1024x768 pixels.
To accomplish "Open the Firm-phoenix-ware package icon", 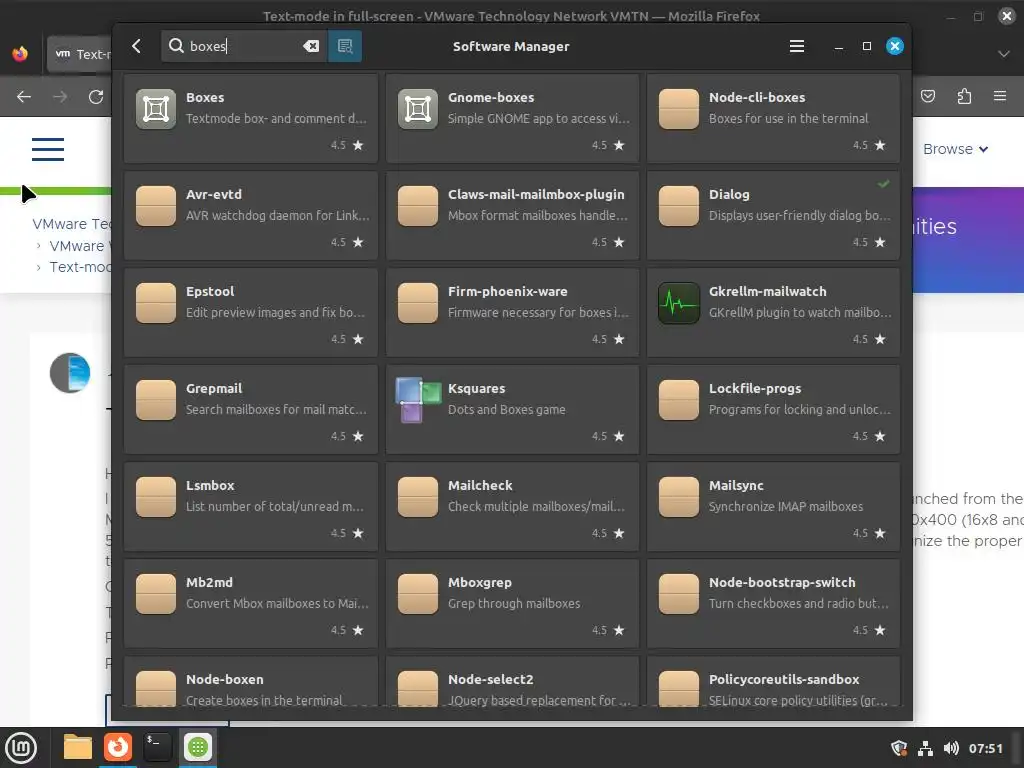I will pos(418,302).
